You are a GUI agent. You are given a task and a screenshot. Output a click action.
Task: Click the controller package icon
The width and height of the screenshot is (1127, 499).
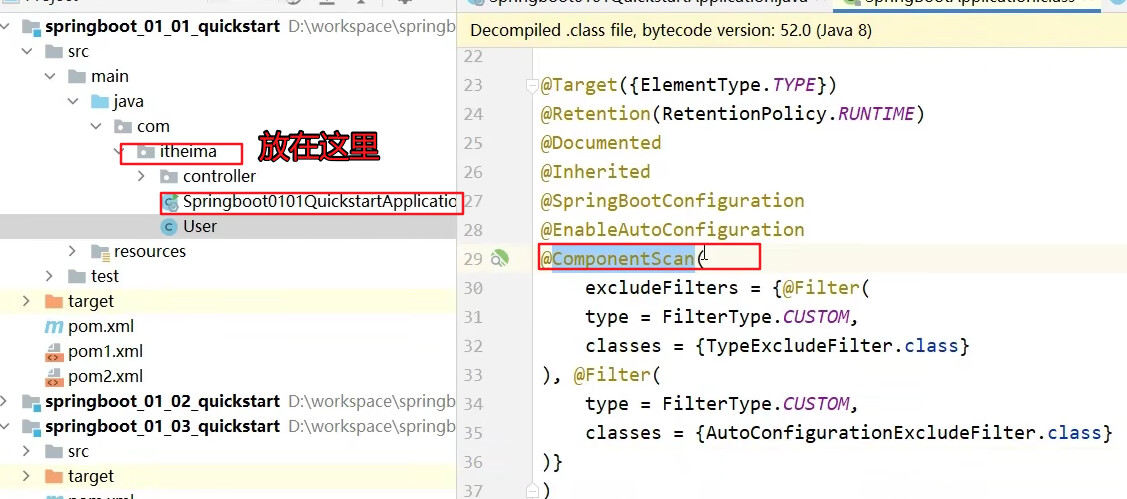tap(169, 176)
